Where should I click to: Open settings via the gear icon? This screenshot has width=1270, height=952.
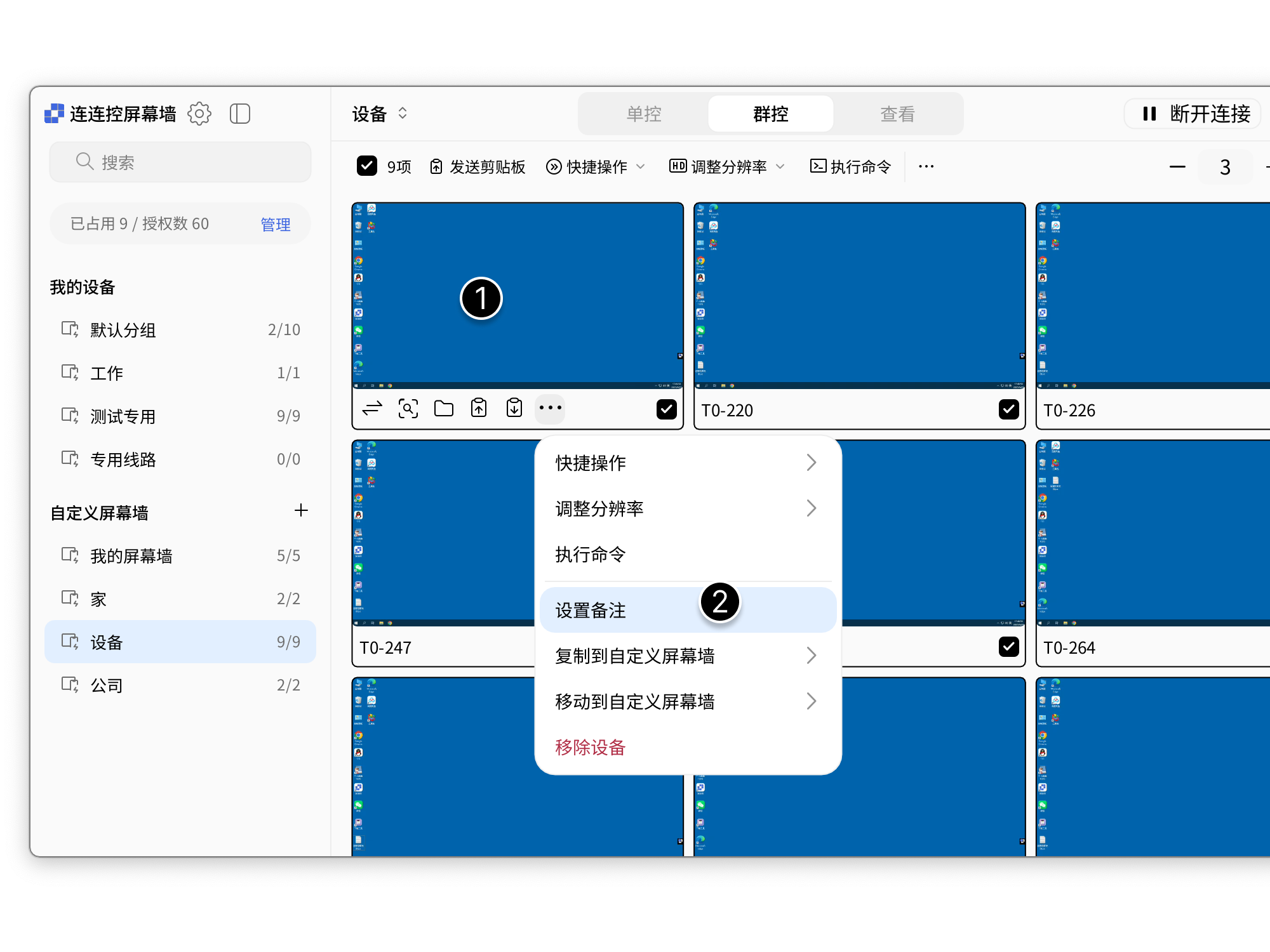[x=199, y=114]
